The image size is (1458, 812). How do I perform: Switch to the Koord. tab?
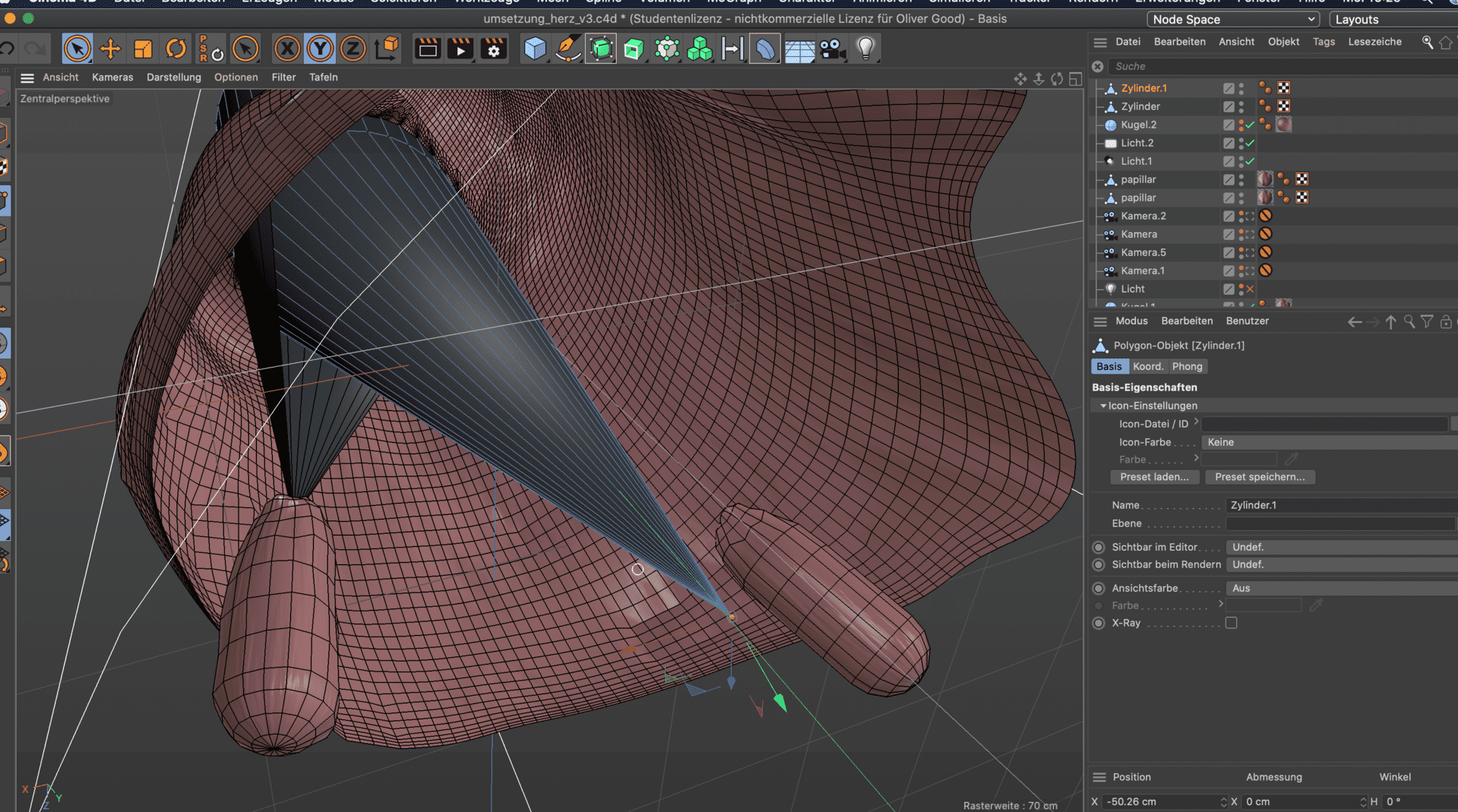(1147, 366)
